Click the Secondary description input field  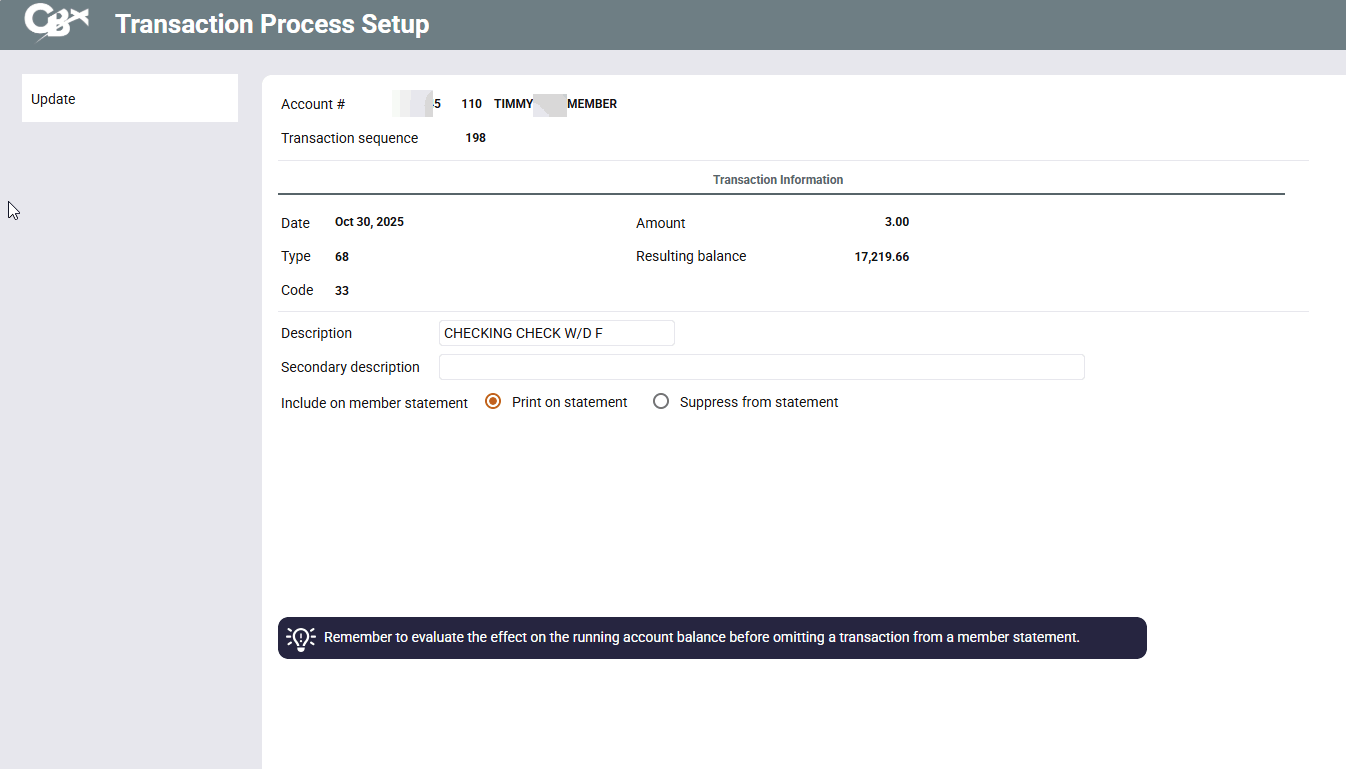(761, 367)
